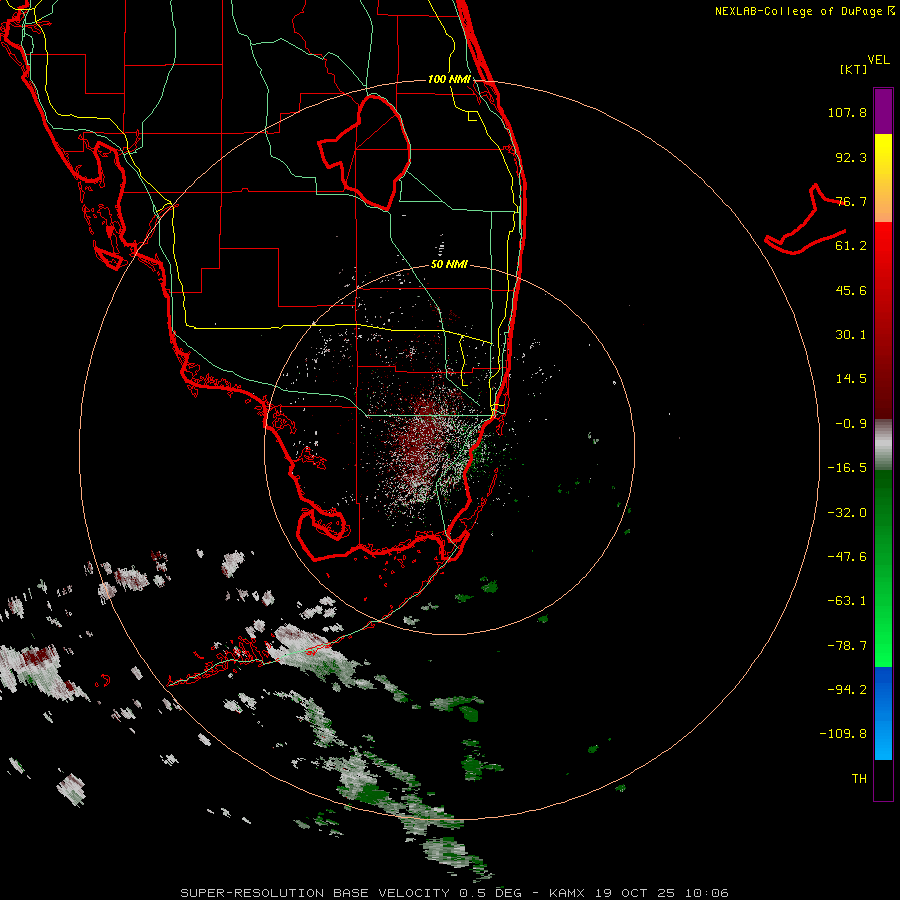
Task: Click the 61.2 velocity scale value
Action: 851,246
